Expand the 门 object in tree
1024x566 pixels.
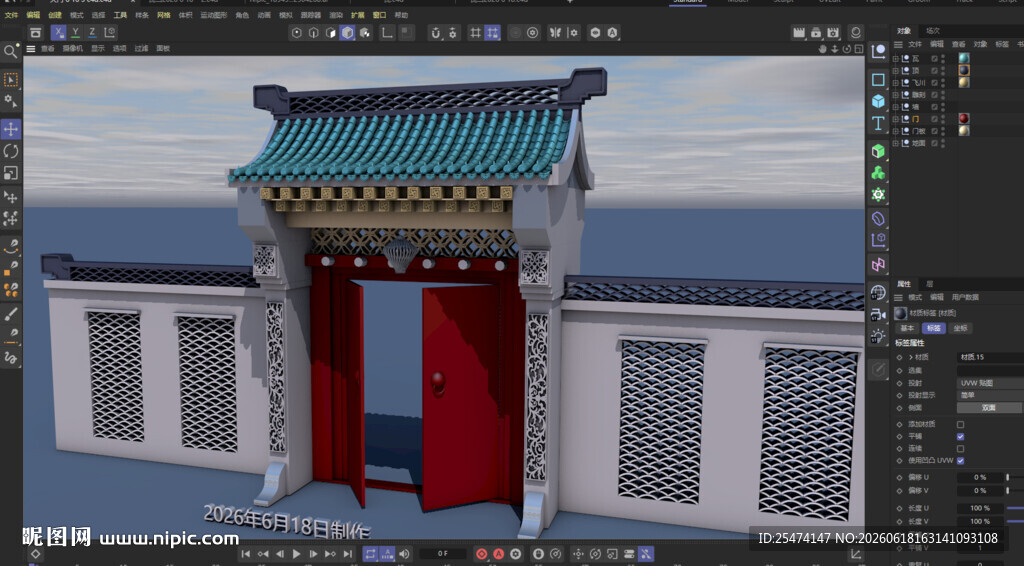click(x=895, y=119)
